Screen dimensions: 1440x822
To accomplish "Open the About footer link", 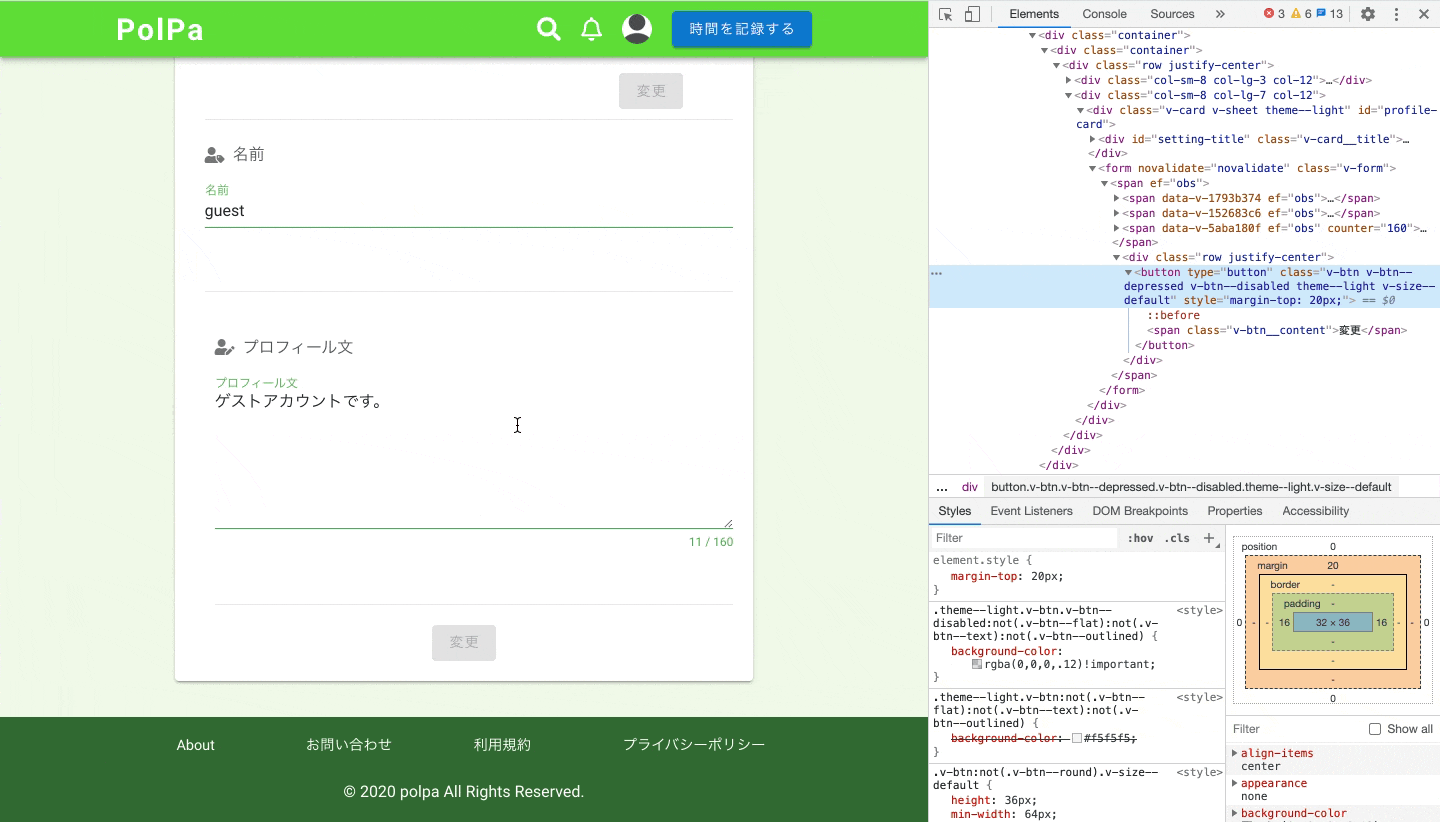I will click(x=196, y=745).
